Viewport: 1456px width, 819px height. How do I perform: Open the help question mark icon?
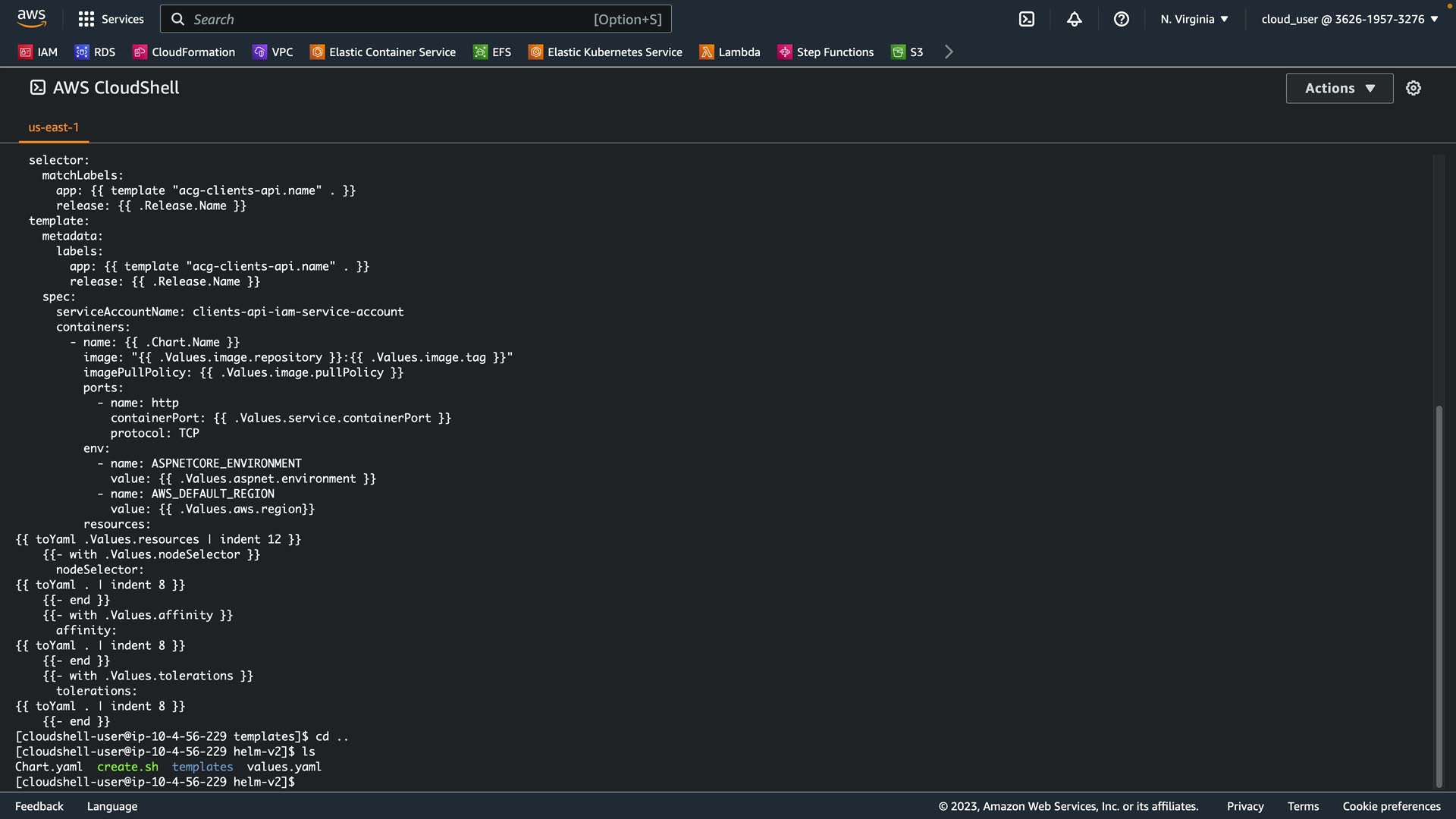point(1121,19)
